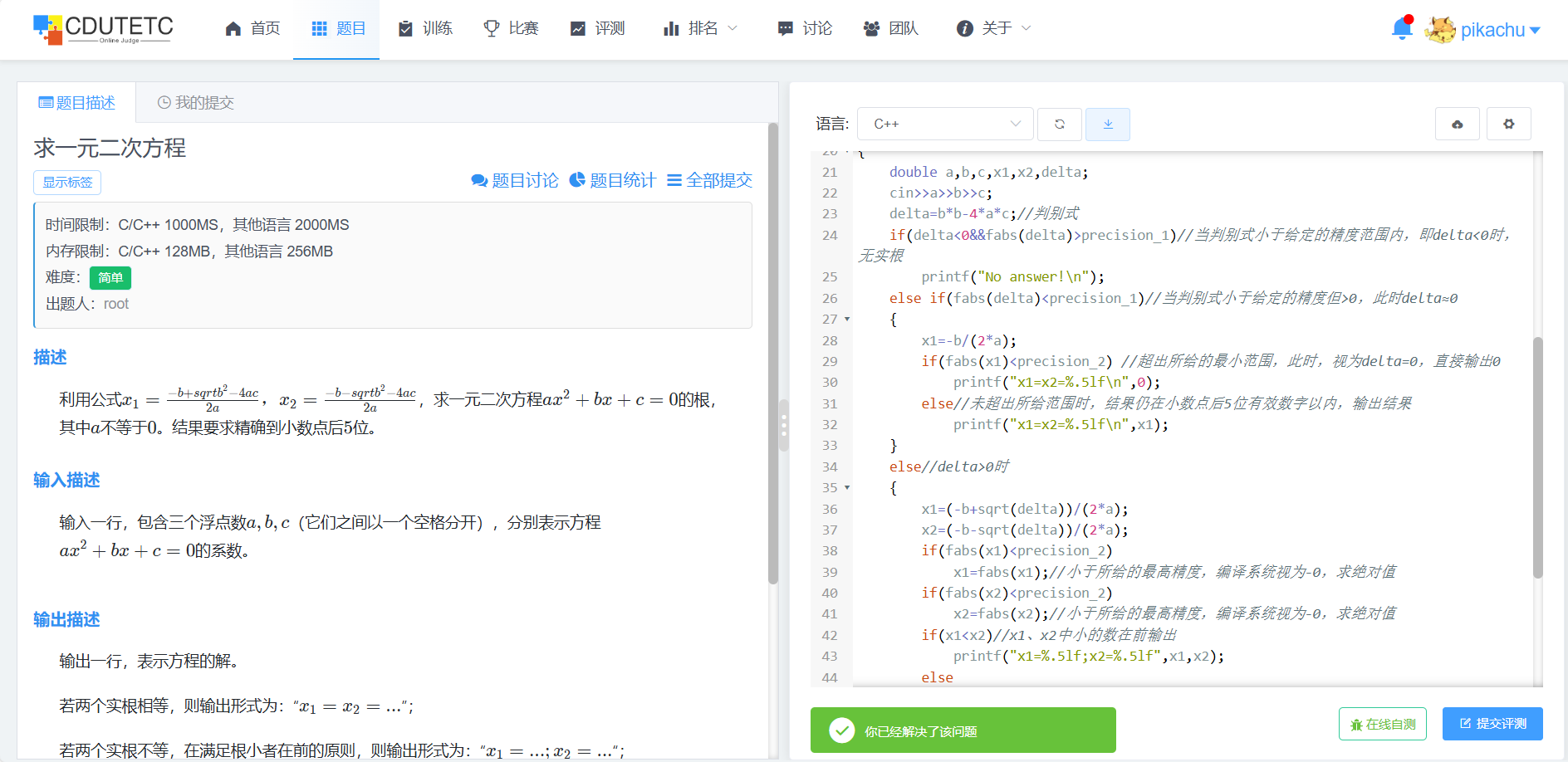Viewport: 1568px width, 762px height.
Task: Click the code editor vertical scrollbar
Action: click(1537, 457)
